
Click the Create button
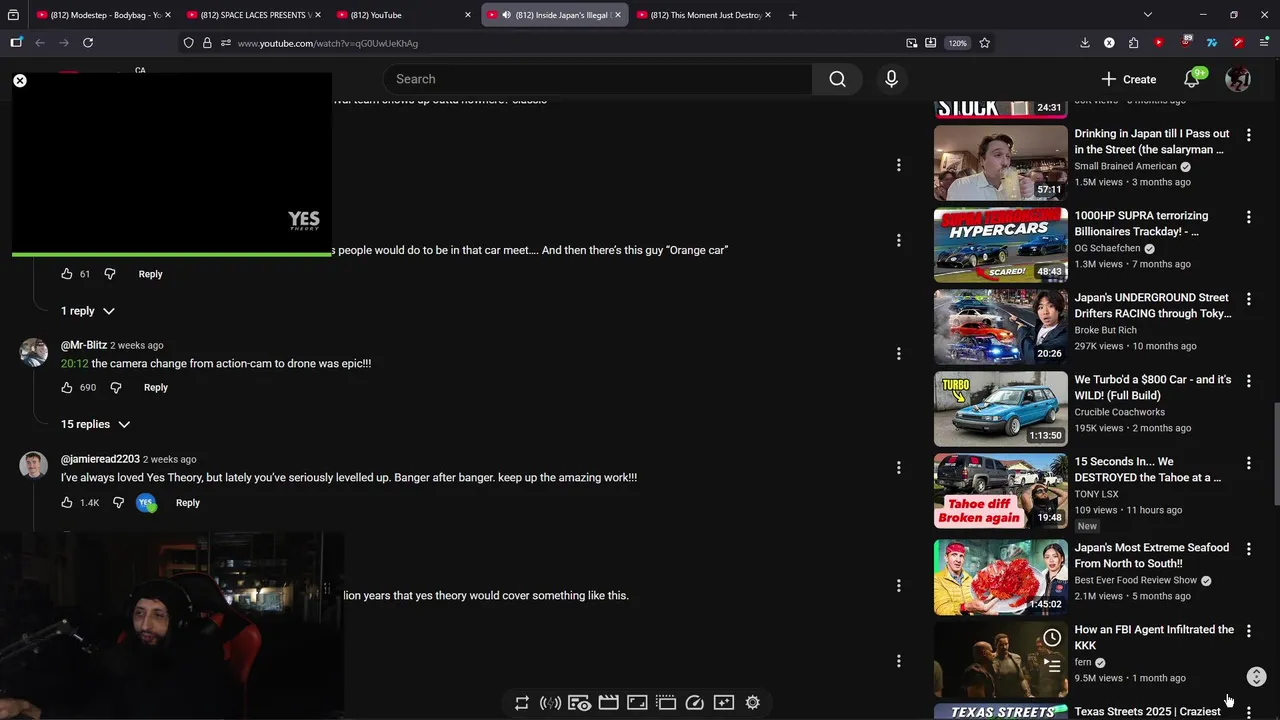(x=1129, y=79)
